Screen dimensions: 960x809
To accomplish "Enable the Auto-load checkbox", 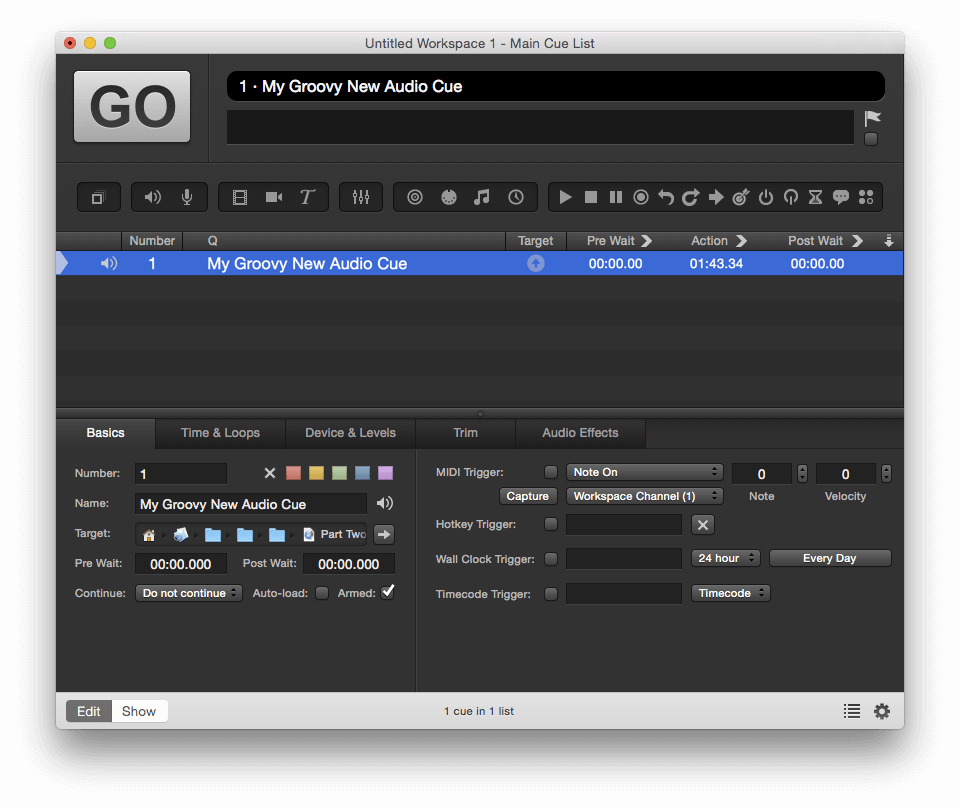I will point(322,593).
